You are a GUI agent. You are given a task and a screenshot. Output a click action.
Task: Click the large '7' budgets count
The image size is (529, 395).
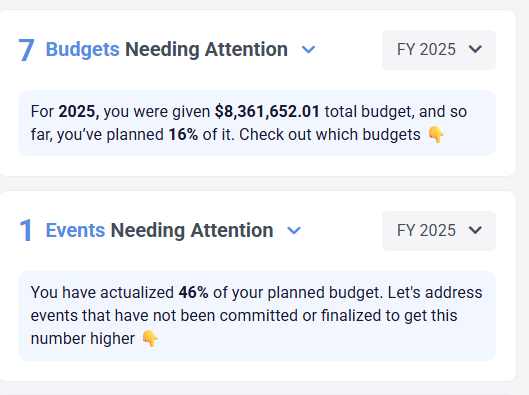pos(26,50)
